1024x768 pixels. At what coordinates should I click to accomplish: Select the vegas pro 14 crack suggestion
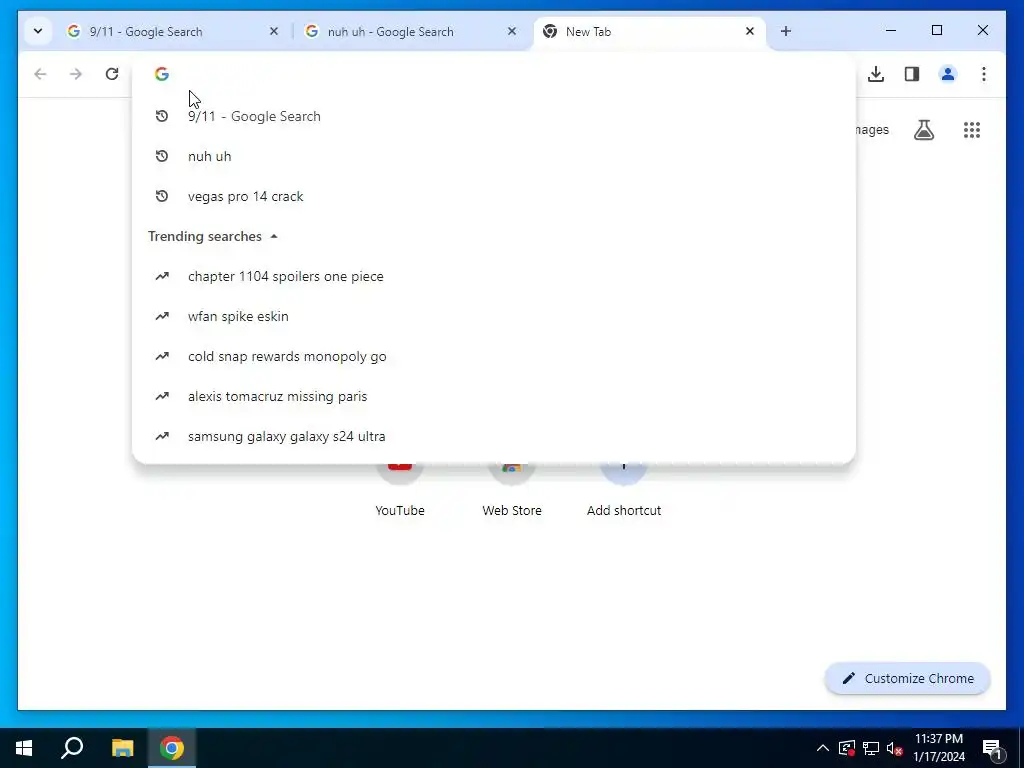click(494, 197)
